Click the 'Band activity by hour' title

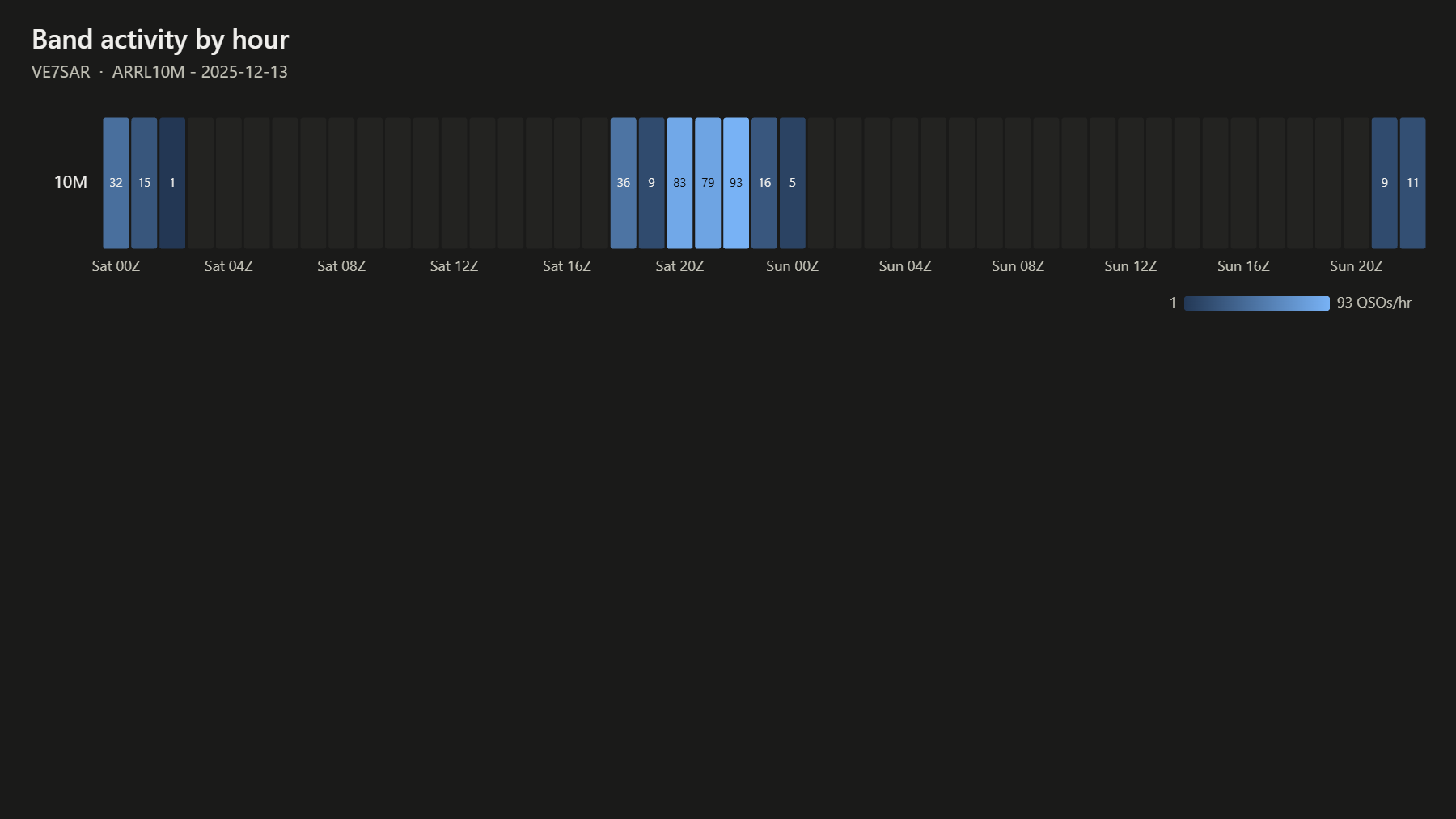160,39
